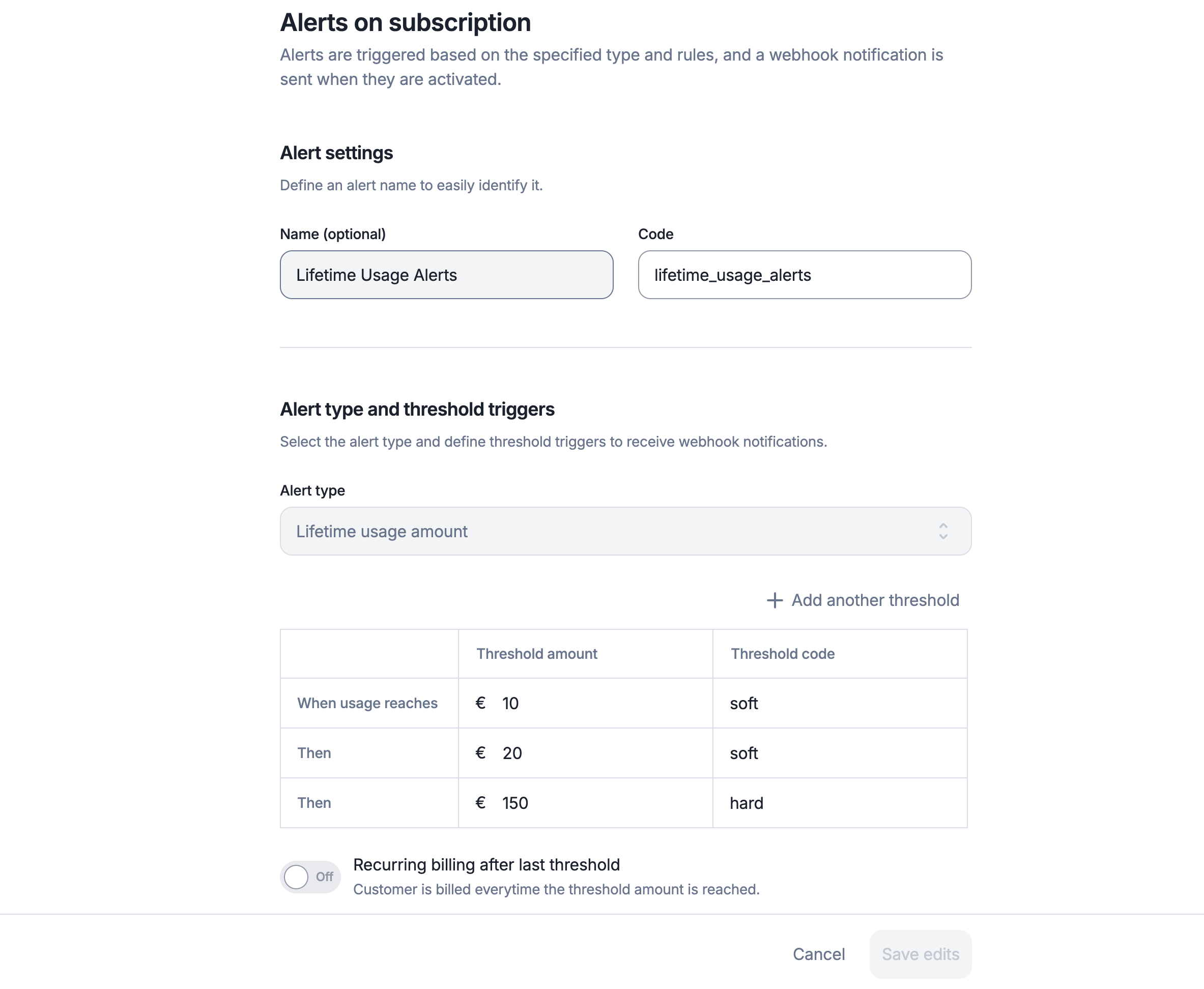The image size is (1204, 989).
Task: Edit the first row soft threshold code
Action: (x=840, y=703)
